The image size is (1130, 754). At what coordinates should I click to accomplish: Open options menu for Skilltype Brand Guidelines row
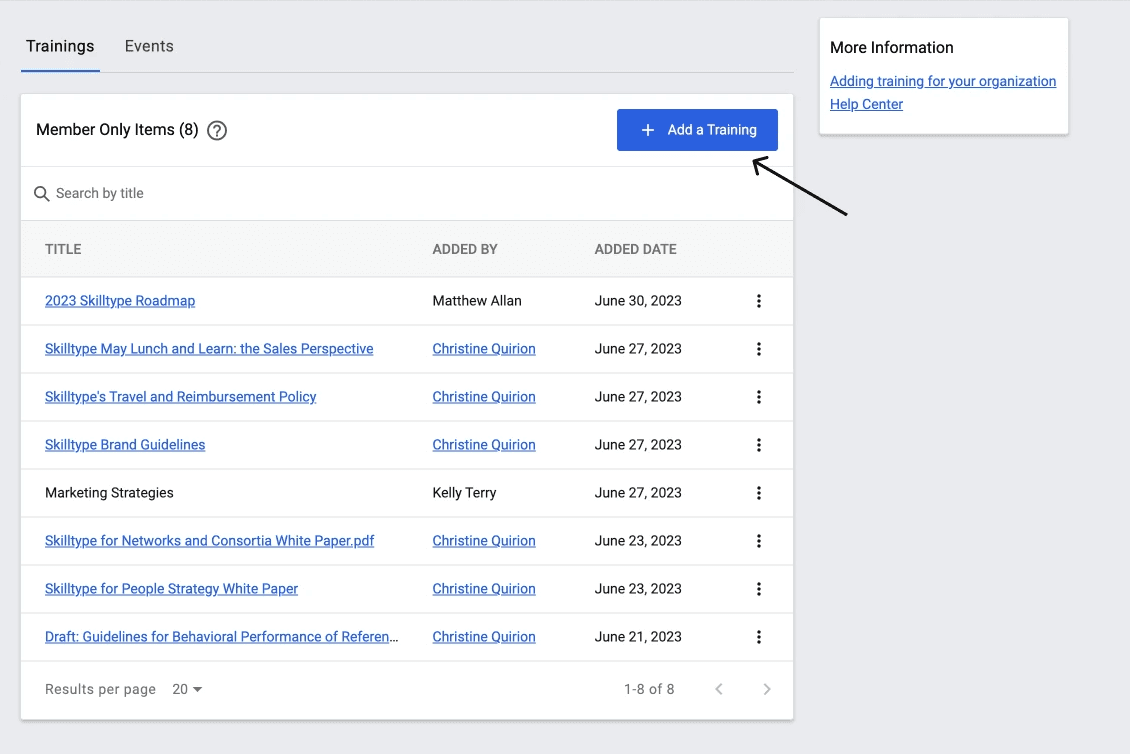(x=759, y=445)
